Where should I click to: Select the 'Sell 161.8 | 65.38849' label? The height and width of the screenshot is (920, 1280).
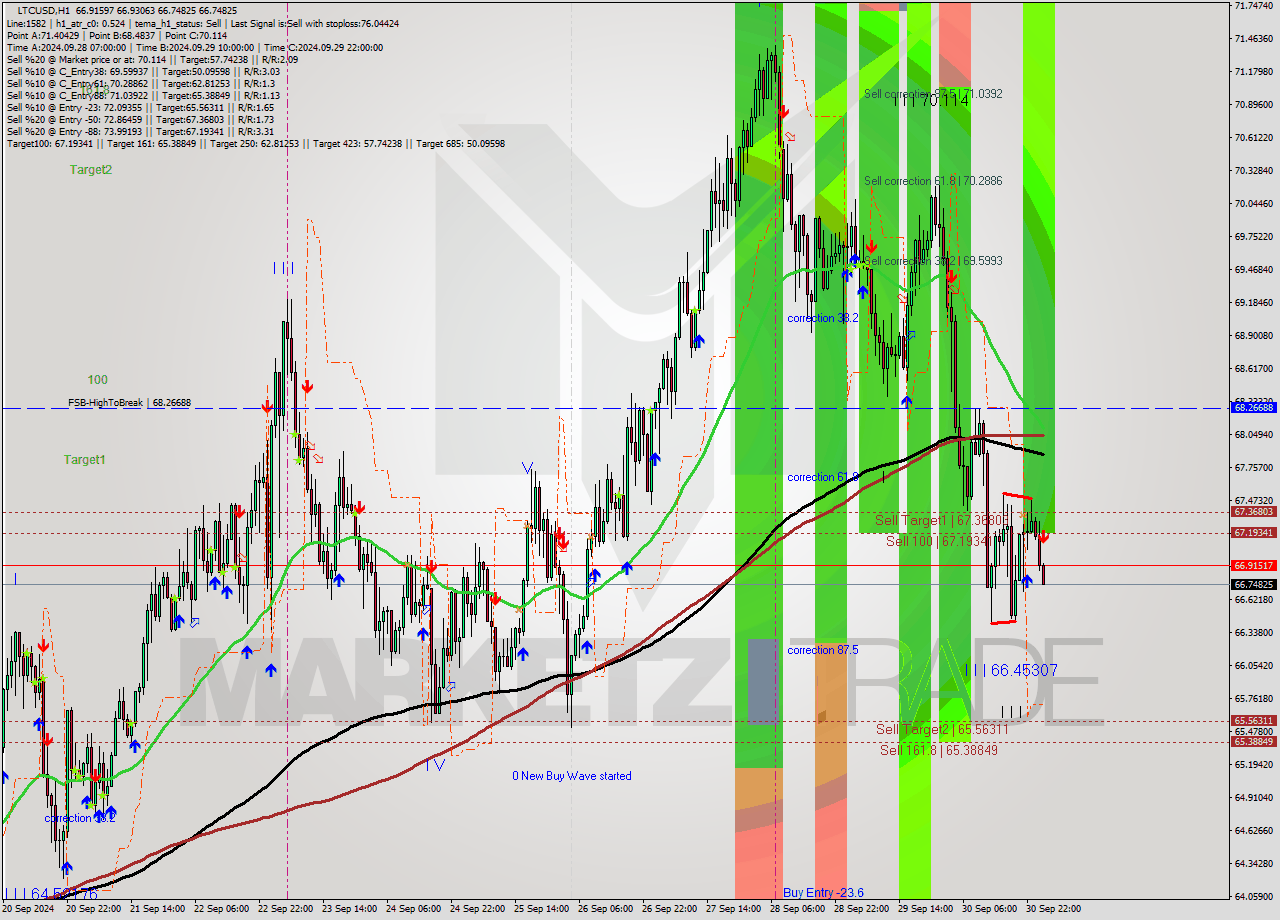tap(939, 750)
